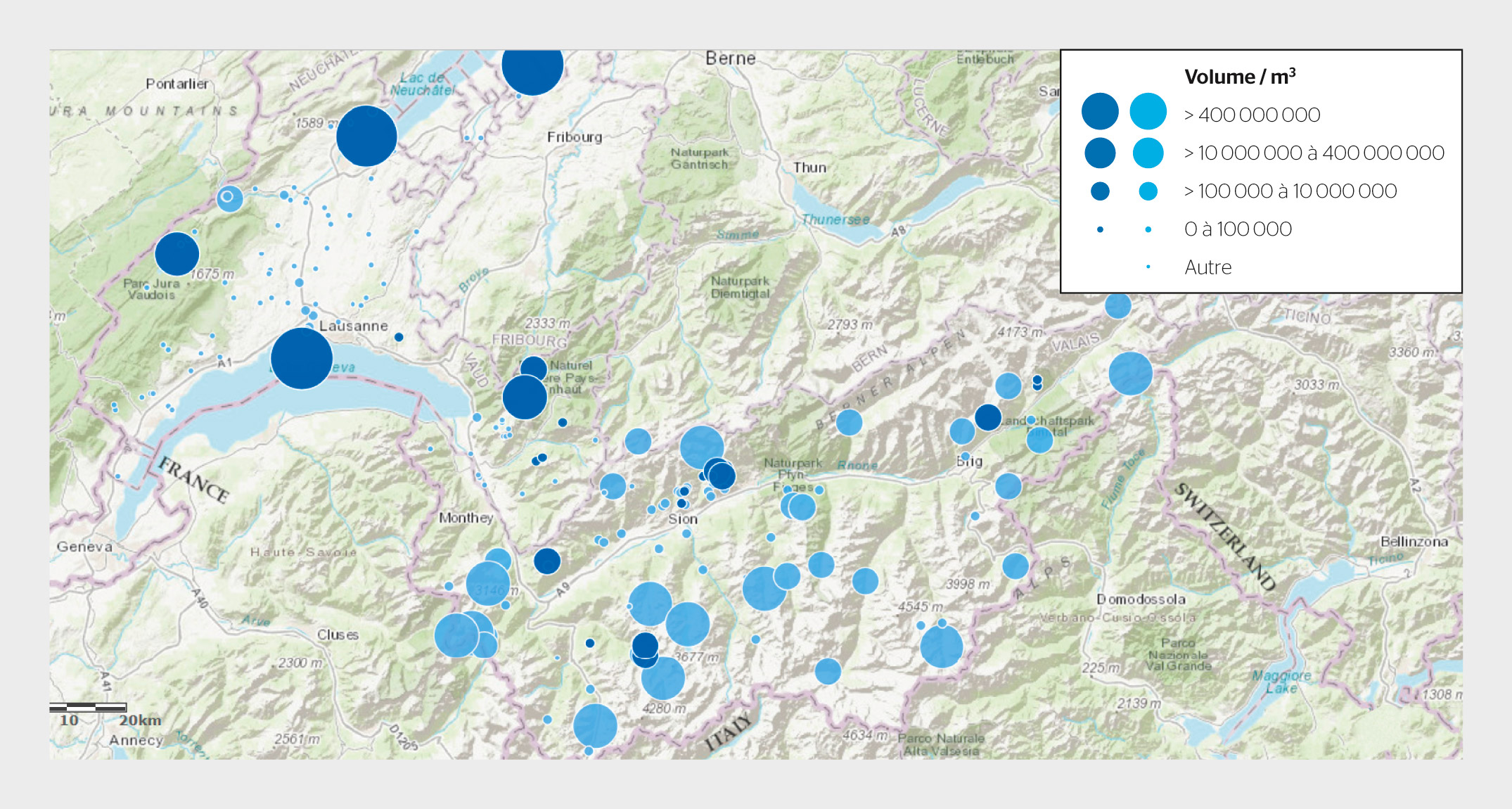1512x809 pixels.
Task: Click the '0 à 100 000' legend label
Action: click(1238, 229)
